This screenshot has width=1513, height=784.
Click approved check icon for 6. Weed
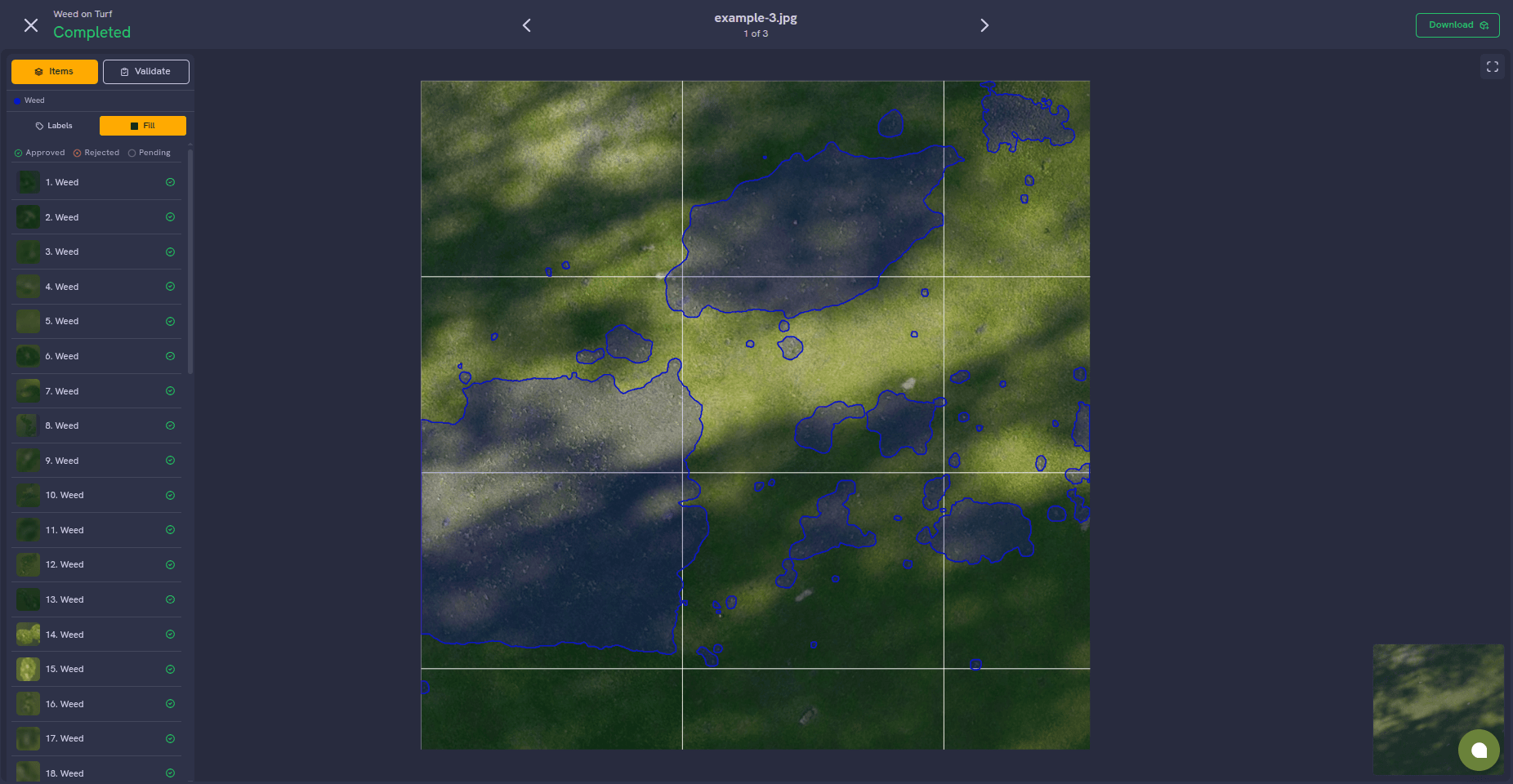coord(170,356)
